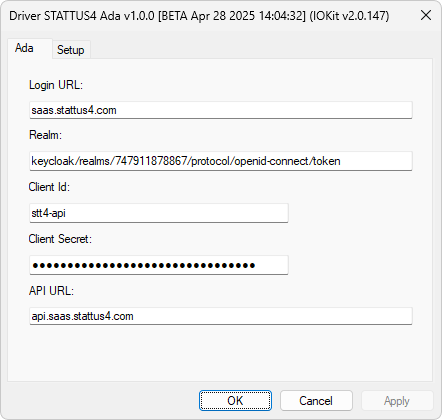
Task: Click the "API URL:" label
Action: click(x=51, y=291)
